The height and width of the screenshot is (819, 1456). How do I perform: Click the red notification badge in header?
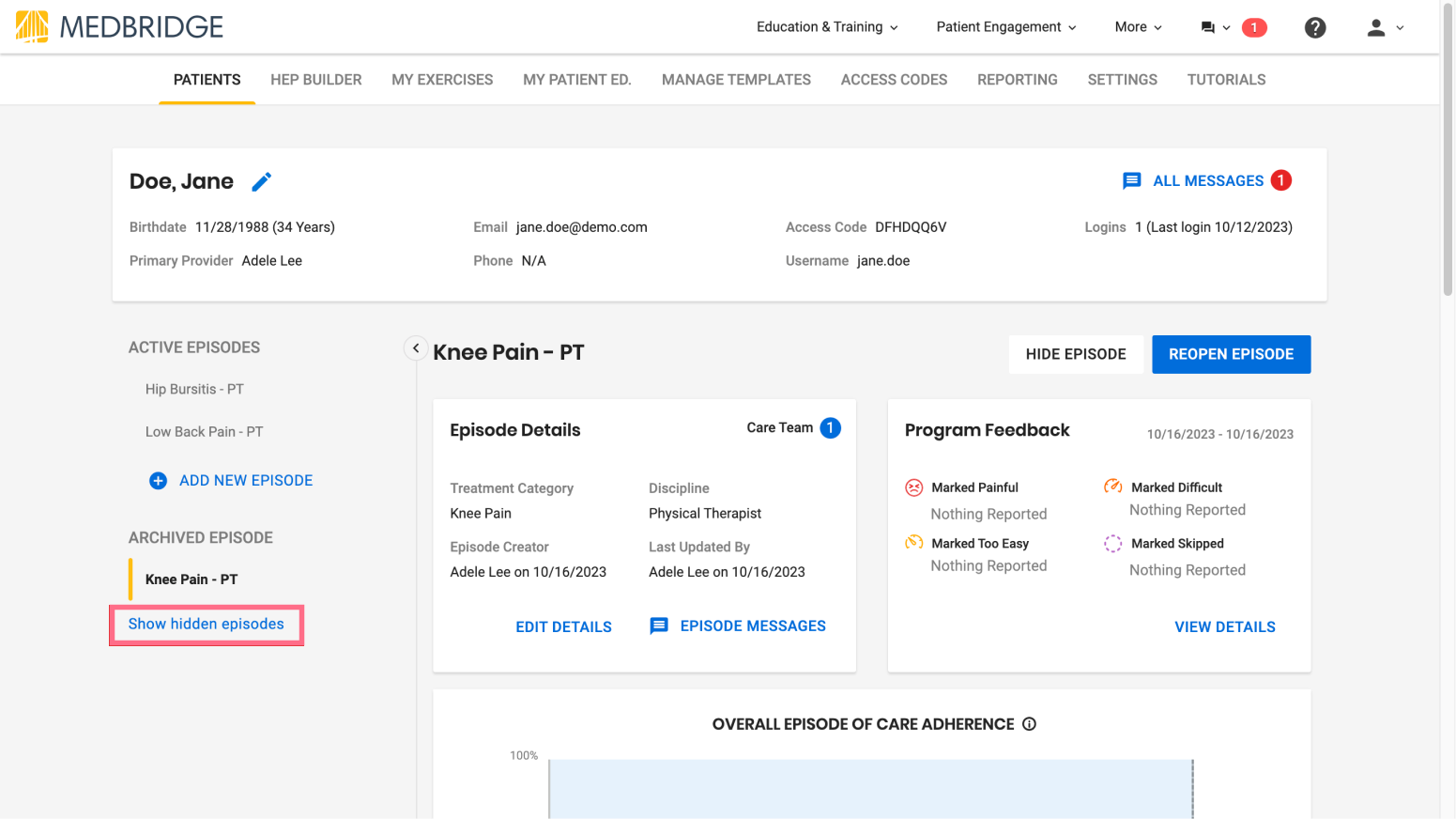coord(1253,27)
